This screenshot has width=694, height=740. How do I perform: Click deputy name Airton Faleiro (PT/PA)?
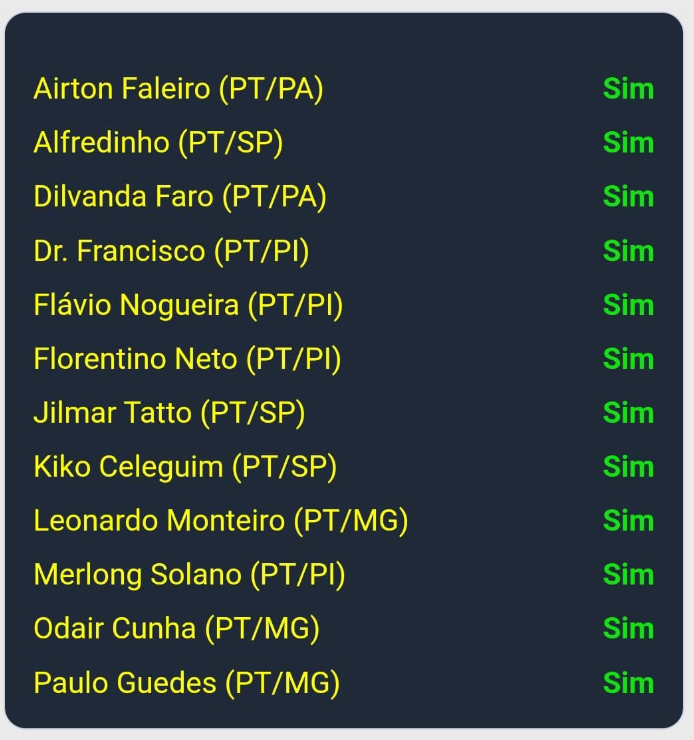tap(178, 89)
